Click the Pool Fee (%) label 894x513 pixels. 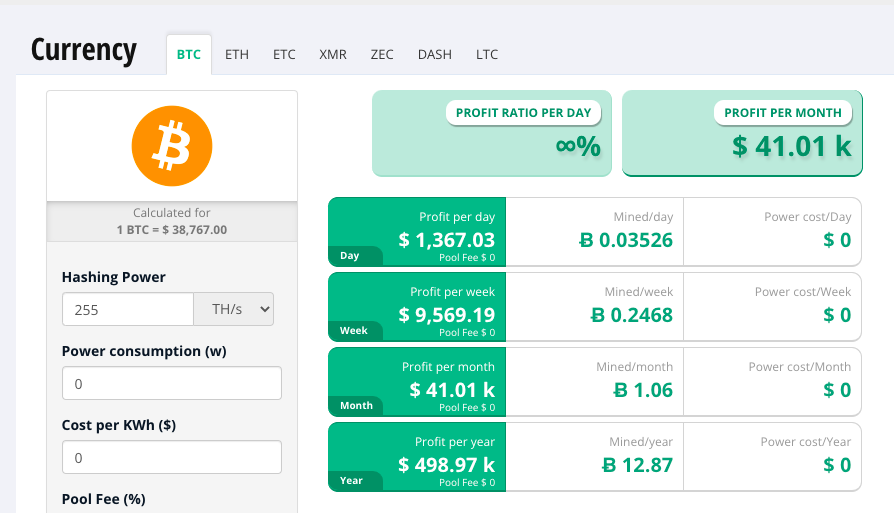pos(104,499)
